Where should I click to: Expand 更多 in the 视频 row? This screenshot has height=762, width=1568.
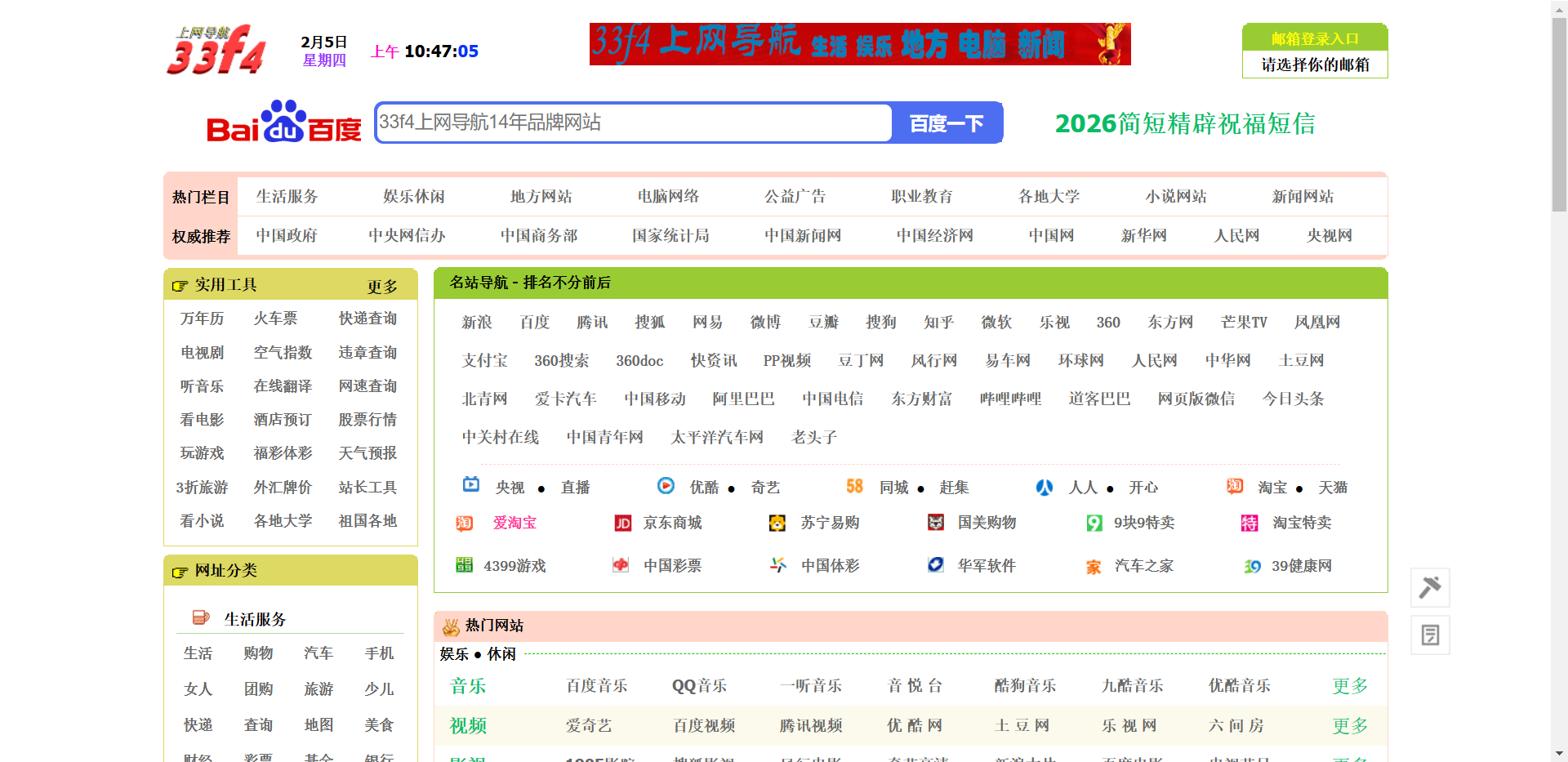pos(1349,725)
